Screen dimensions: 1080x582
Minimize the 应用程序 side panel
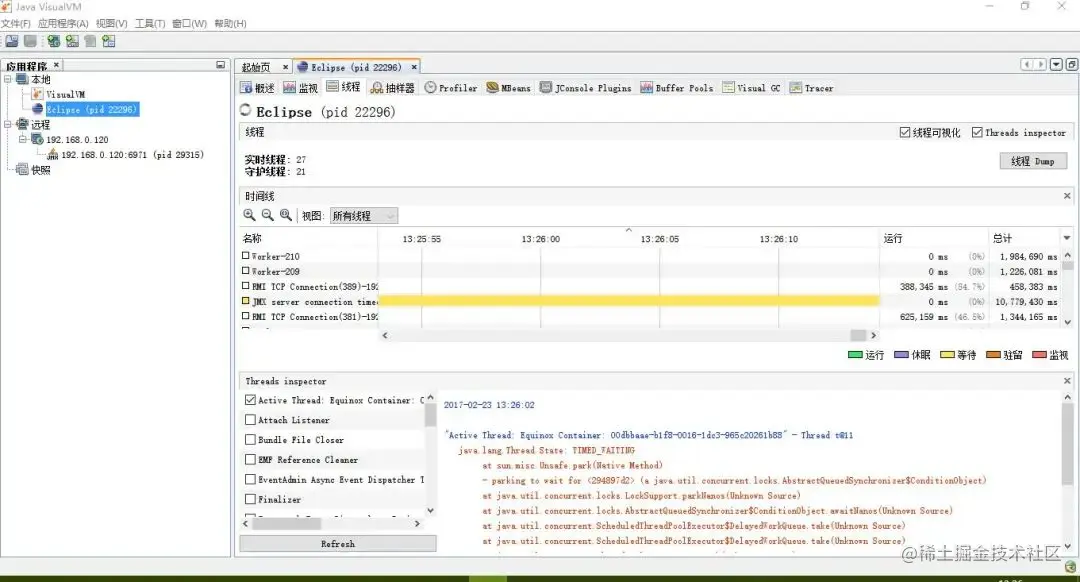[x=220, y=65]
